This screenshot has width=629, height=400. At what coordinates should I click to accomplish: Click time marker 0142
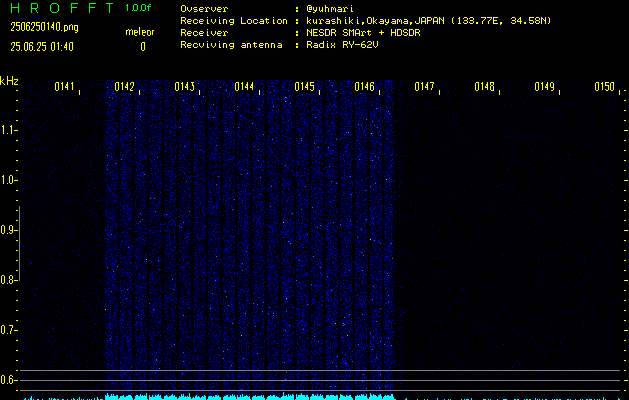click(x=124, y=86)
